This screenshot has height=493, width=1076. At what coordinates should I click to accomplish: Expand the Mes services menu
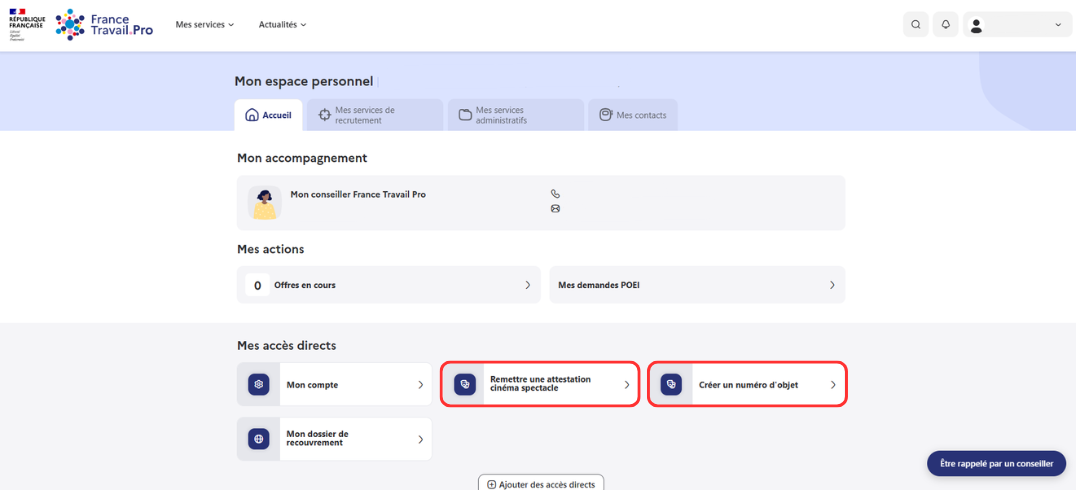[204, 25]
